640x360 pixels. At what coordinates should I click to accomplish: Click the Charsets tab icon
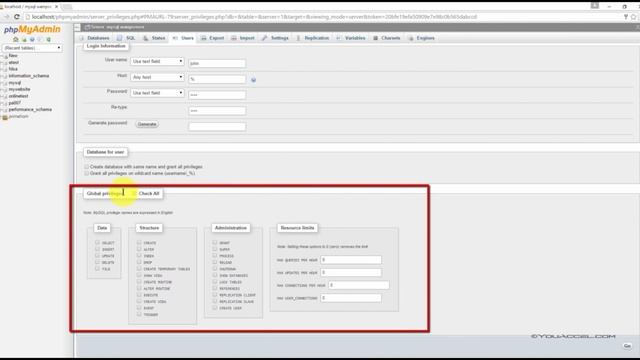tap(376, 38)
